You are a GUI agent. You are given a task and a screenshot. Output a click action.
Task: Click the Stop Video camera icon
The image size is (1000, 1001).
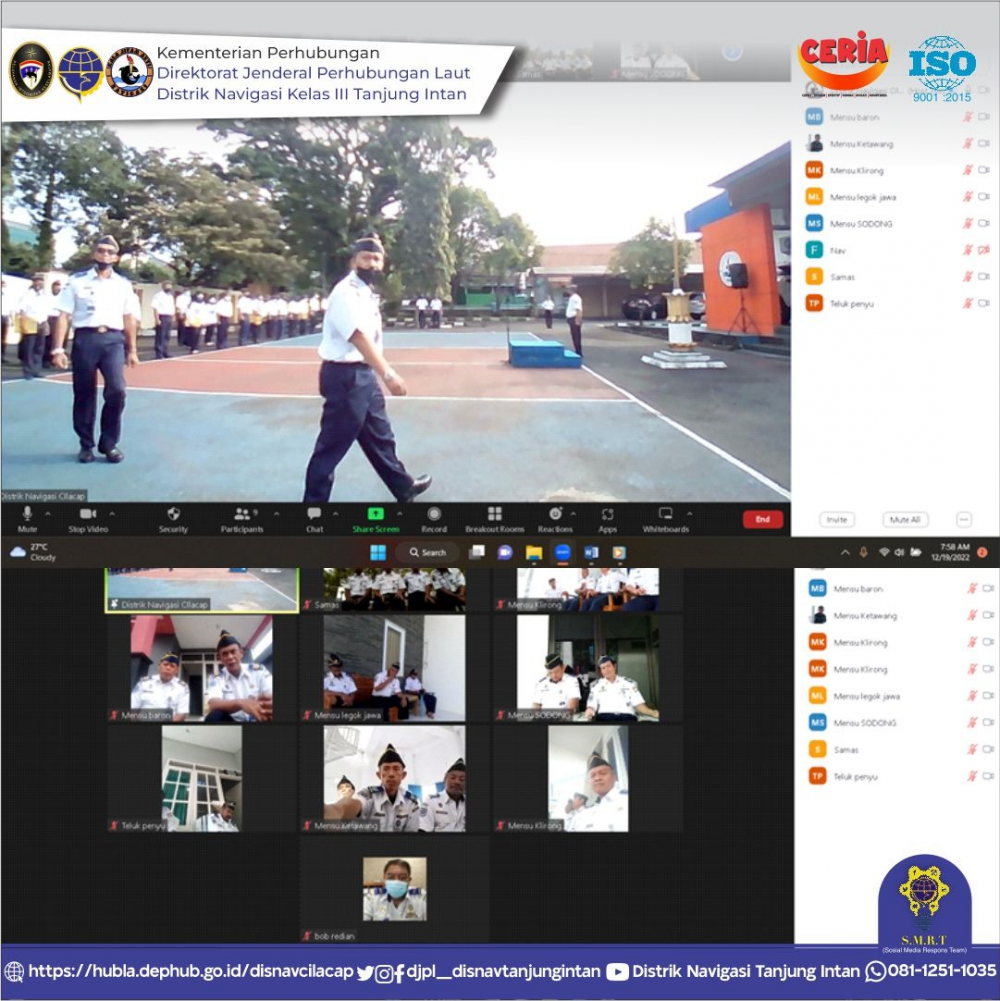[87, 514]
